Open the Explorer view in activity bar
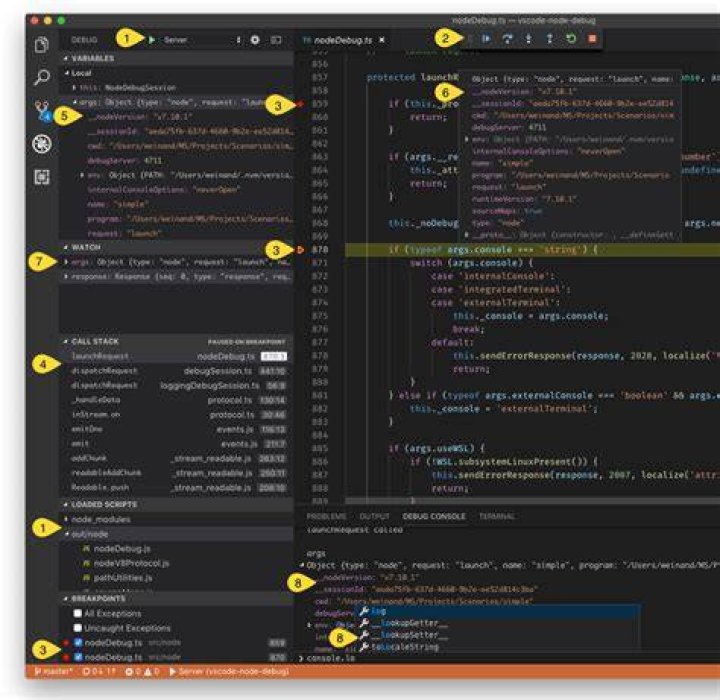Screen dimensions: 720x700 42,45
